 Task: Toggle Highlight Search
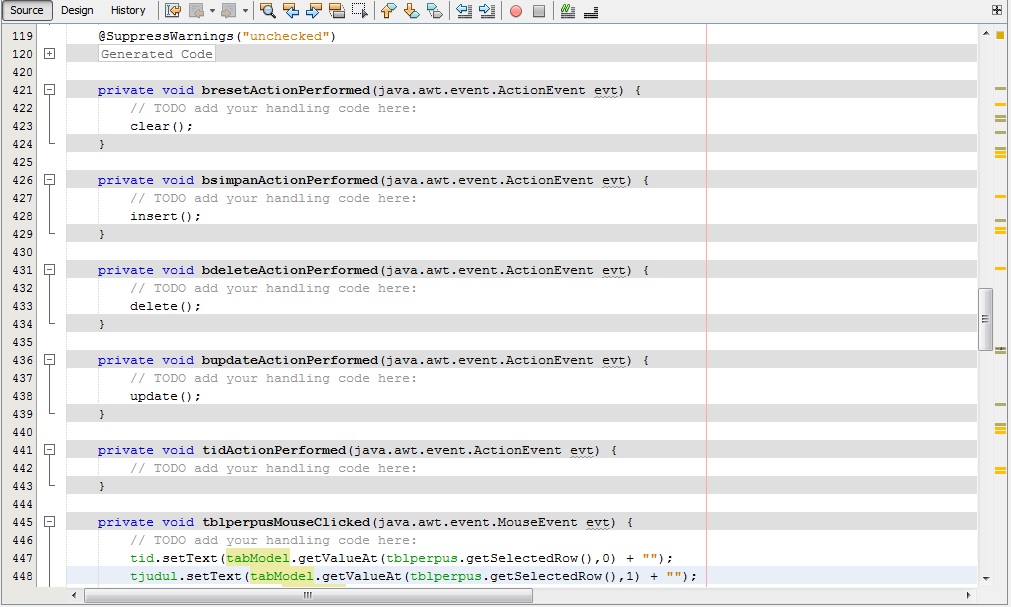[337, 11]
